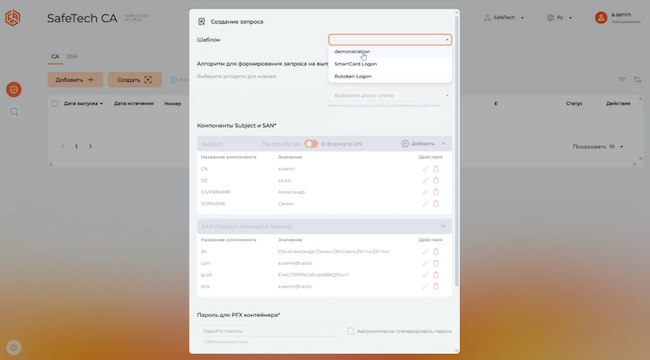Click the Добавить button in toolbar

coord(75,80)
